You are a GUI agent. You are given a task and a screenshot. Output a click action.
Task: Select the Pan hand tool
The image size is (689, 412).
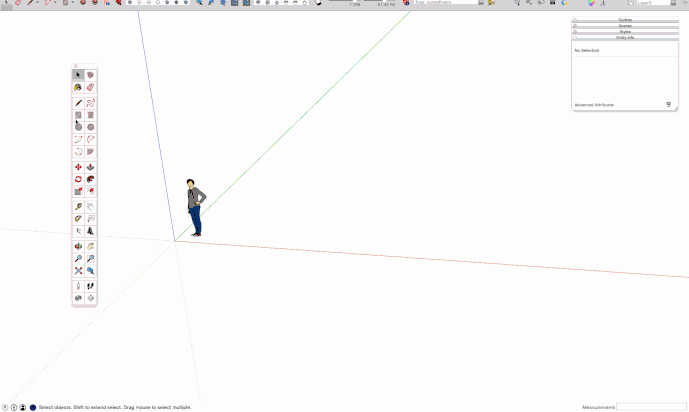(91, 247)
